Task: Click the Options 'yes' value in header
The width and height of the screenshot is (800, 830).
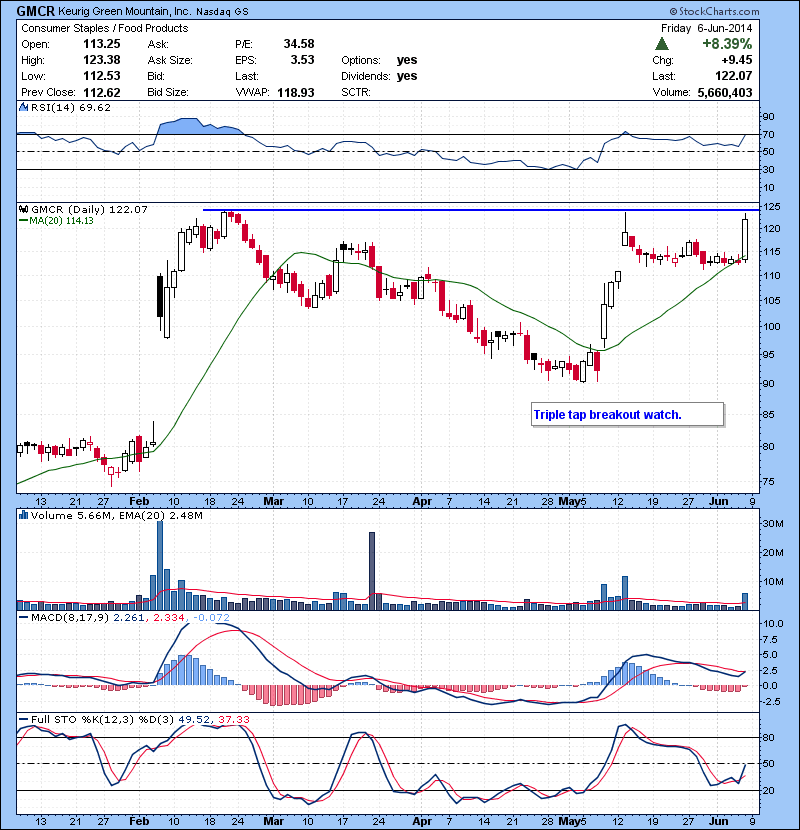Action: pos(407,60)
